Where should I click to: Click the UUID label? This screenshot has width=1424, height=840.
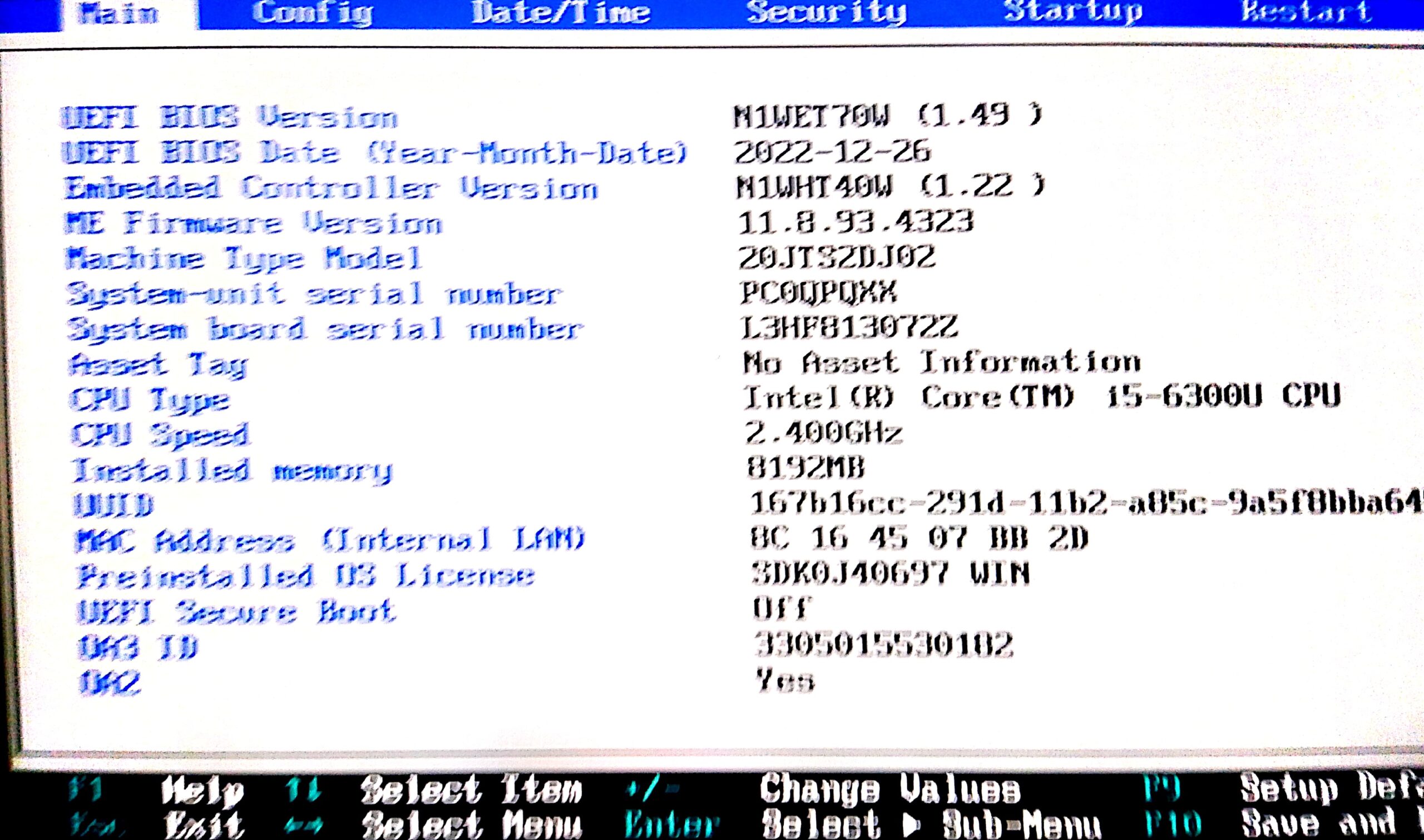pos(113,505)
